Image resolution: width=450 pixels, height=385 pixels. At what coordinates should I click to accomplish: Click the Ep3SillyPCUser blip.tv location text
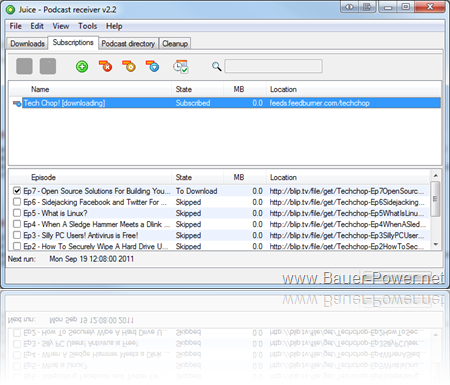click(347, 235)
